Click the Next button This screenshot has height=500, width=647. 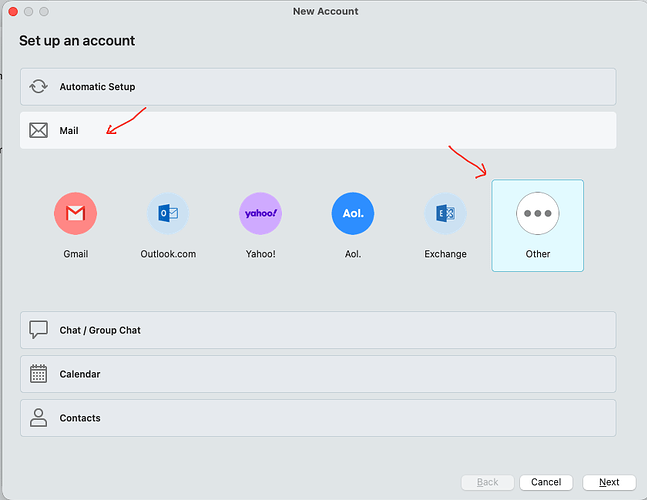(609, 482)
